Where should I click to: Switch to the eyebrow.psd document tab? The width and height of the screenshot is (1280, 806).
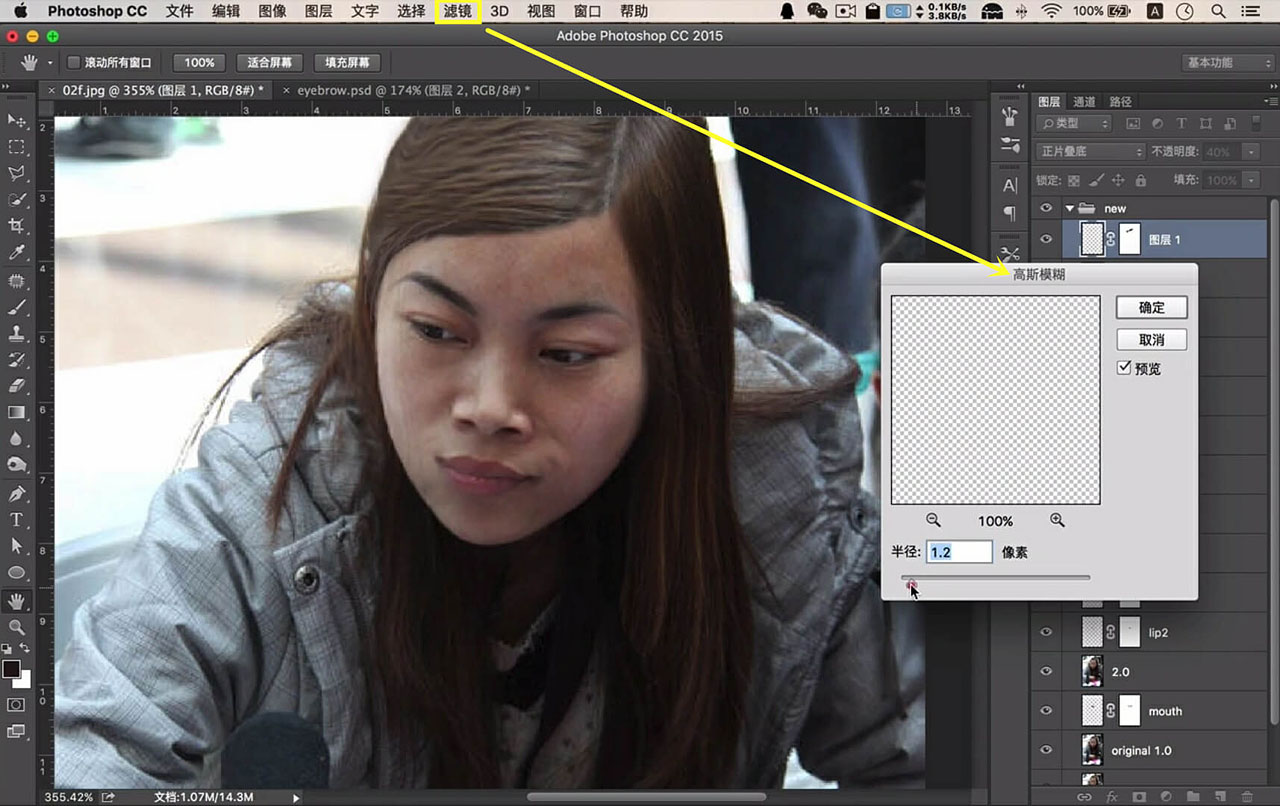point(406,90)
